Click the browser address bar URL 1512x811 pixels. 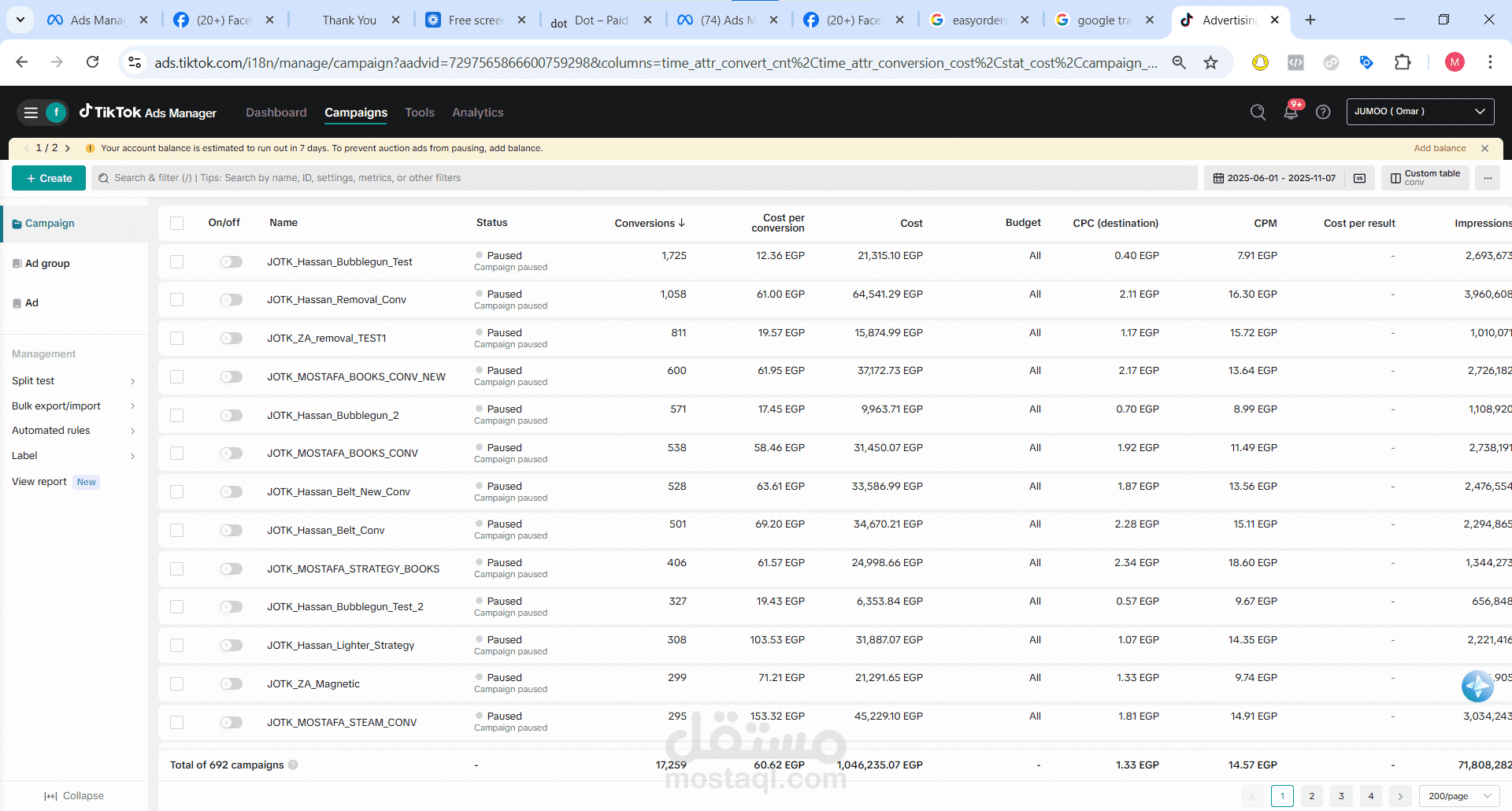click(655, 63)
